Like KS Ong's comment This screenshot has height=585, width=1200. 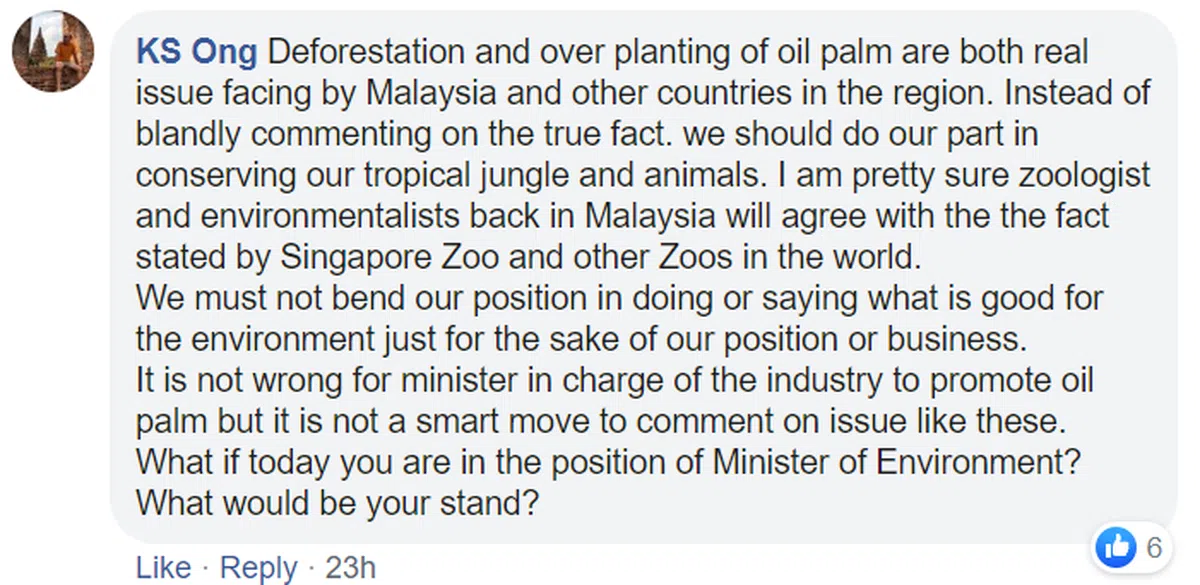(x=163, y=568)
